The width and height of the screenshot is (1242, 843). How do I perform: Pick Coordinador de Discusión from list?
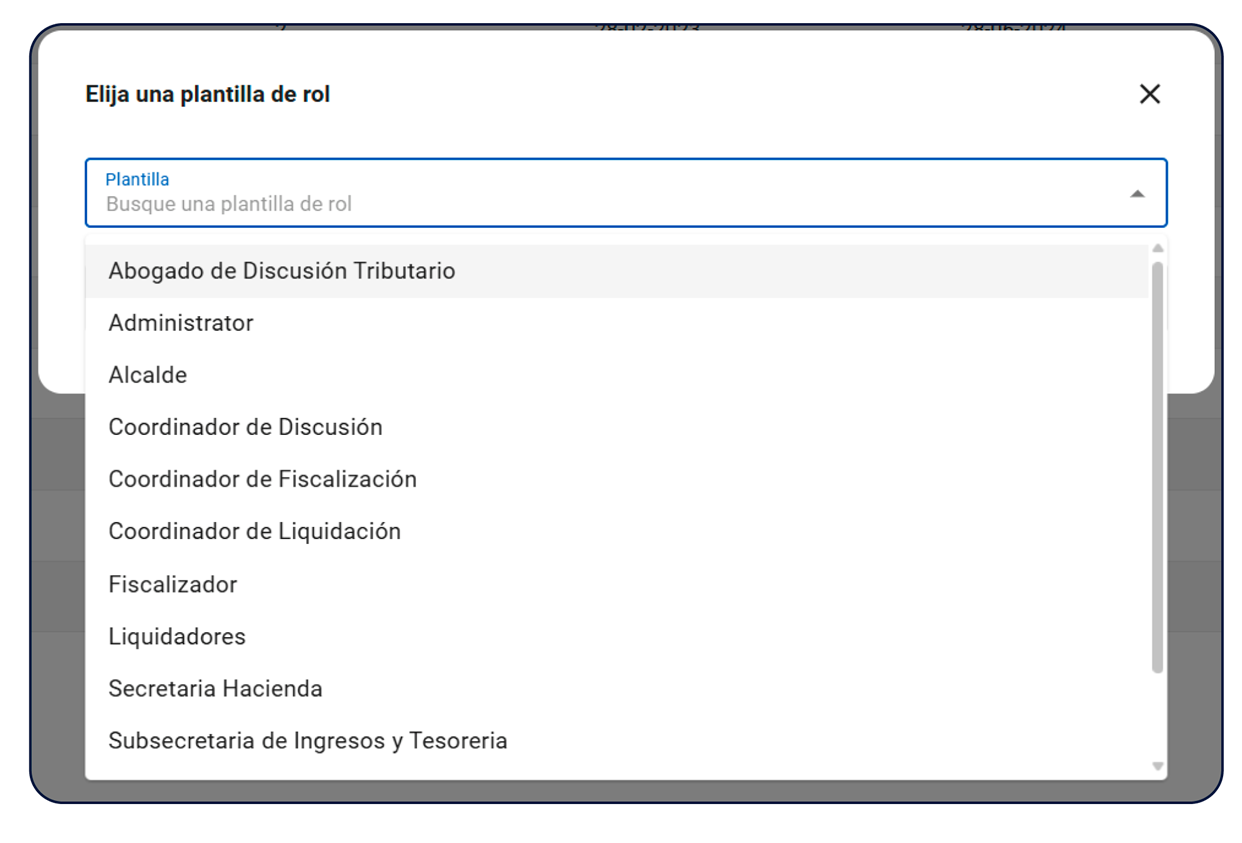pos(245,427)
